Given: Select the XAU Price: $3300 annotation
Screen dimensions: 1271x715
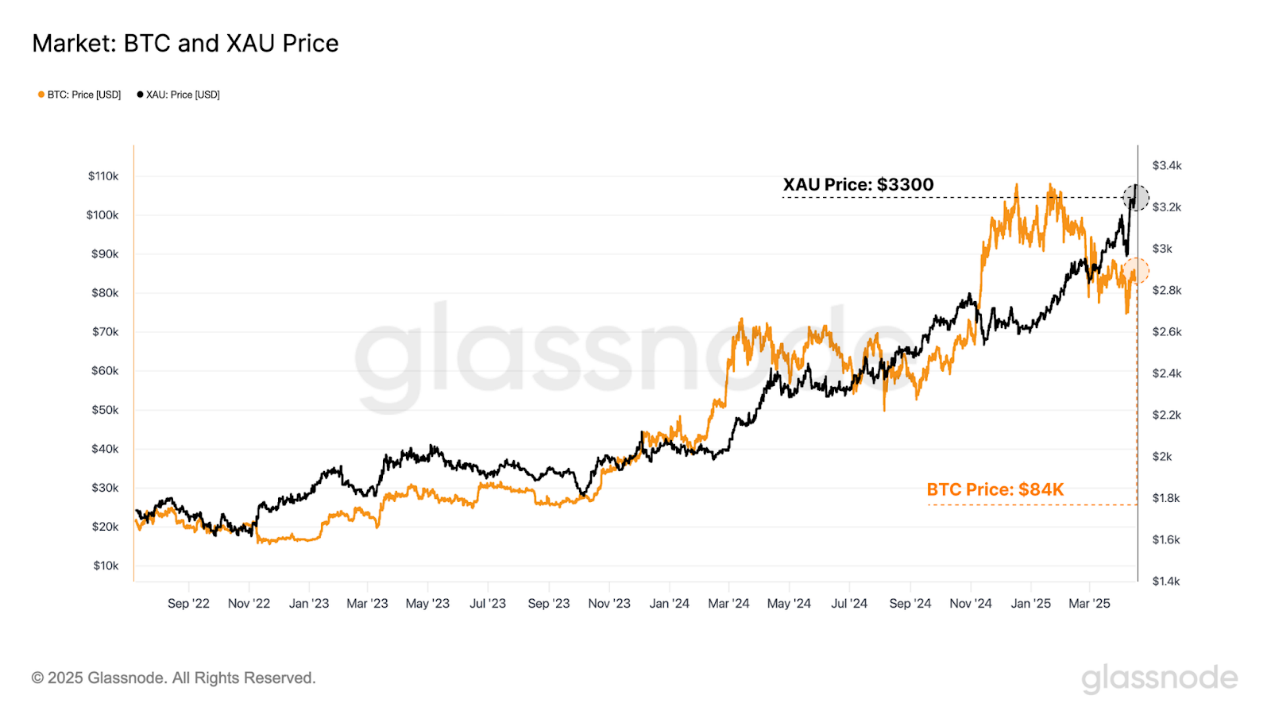Looking at the screenshot, I should click(858, 184).
